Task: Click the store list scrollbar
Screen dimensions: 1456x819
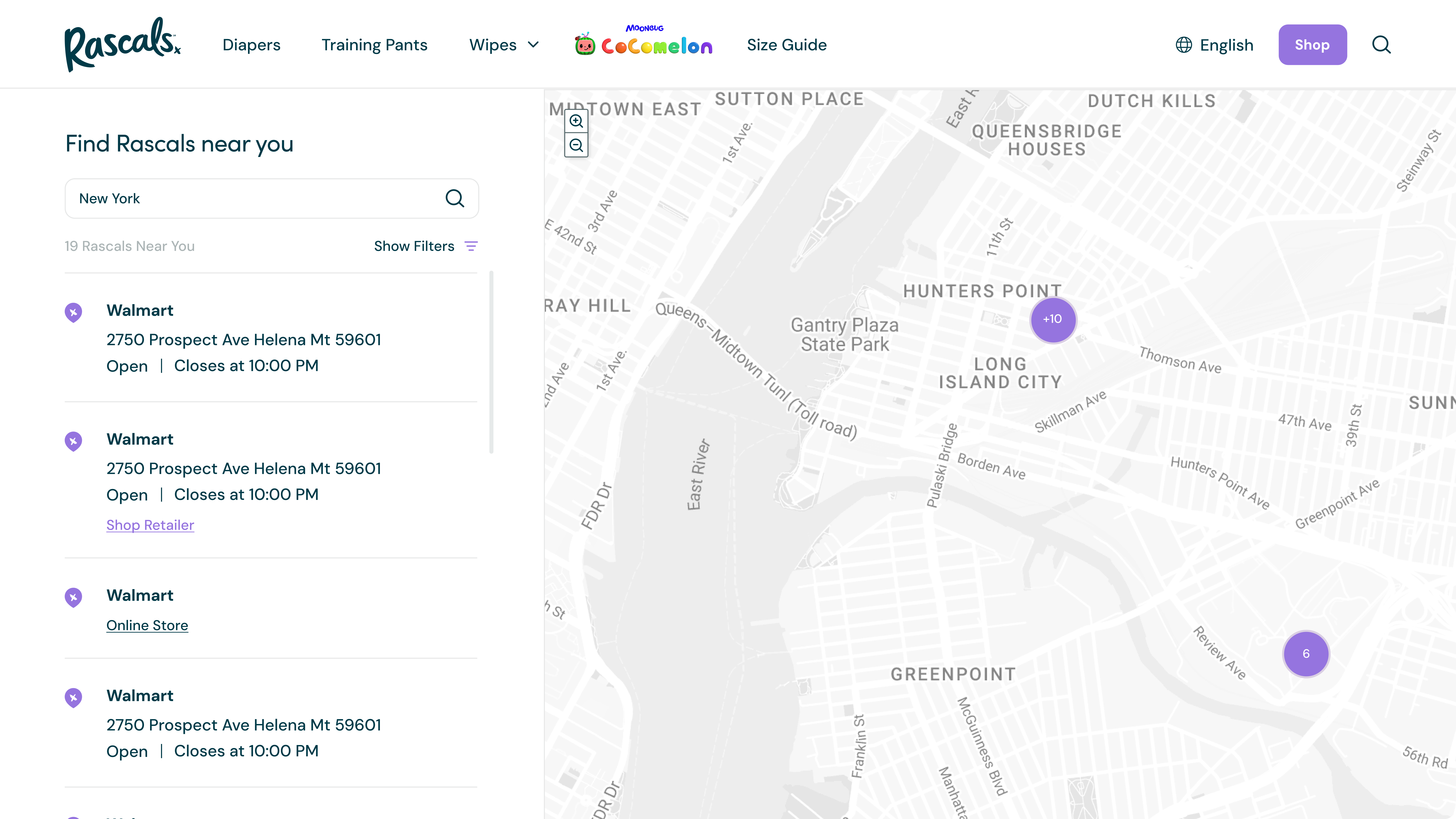Action: coord(491,362)
